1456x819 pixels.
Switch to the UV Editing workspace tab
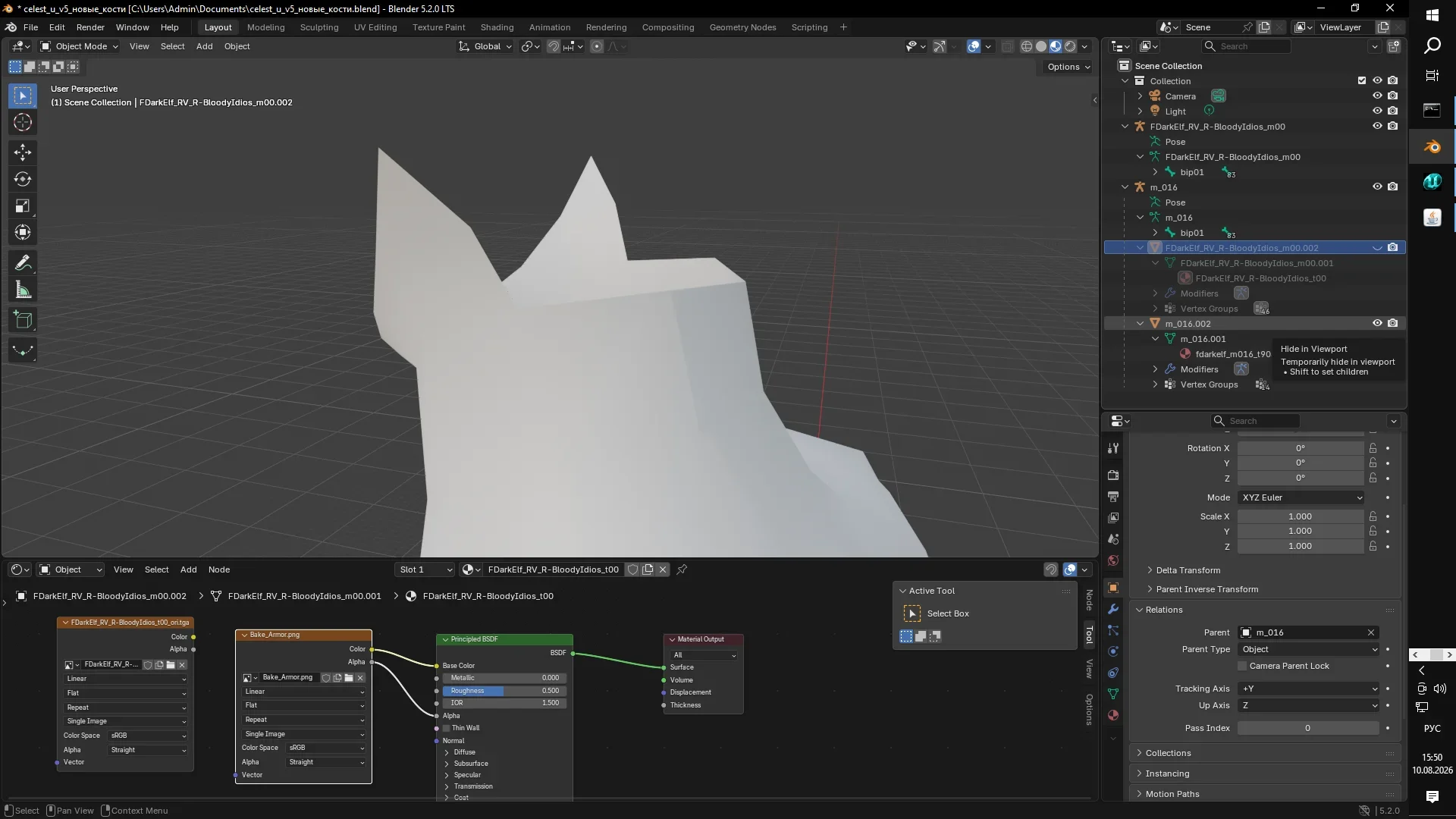(x=375, y=27)
